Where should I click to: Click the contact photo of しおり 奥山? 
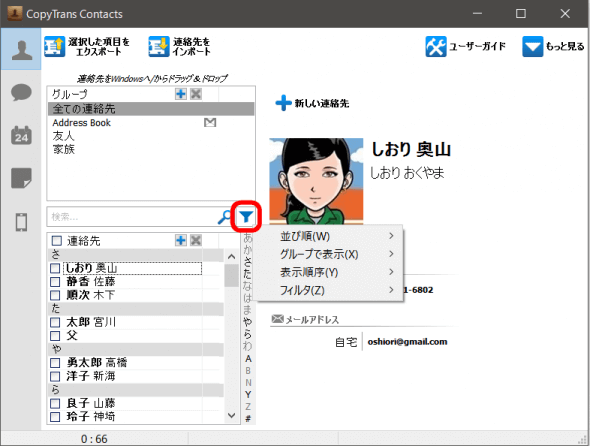pyautogui.click(x=316, y=181)
